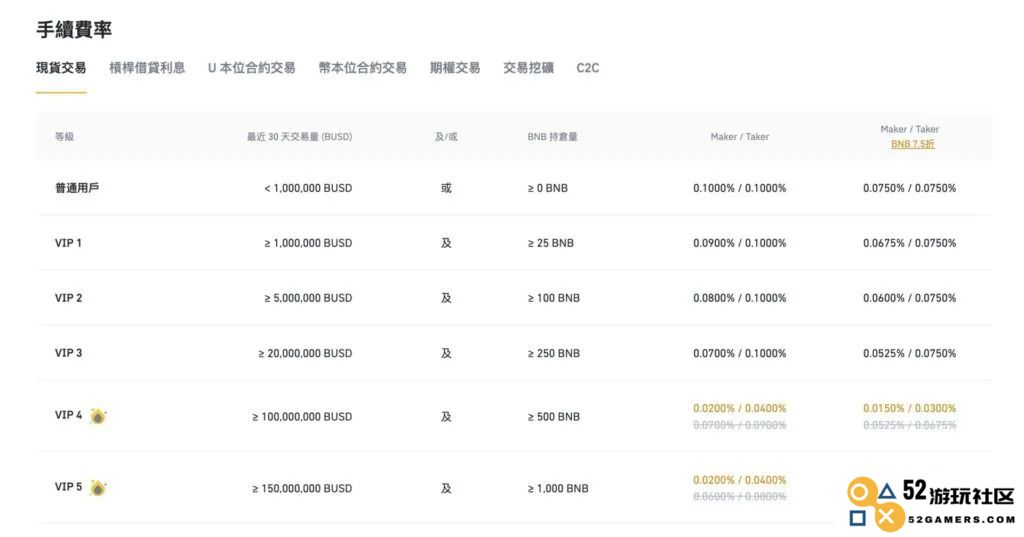Select the C2C tab
1024x537 pixels.
pos(588,68)
